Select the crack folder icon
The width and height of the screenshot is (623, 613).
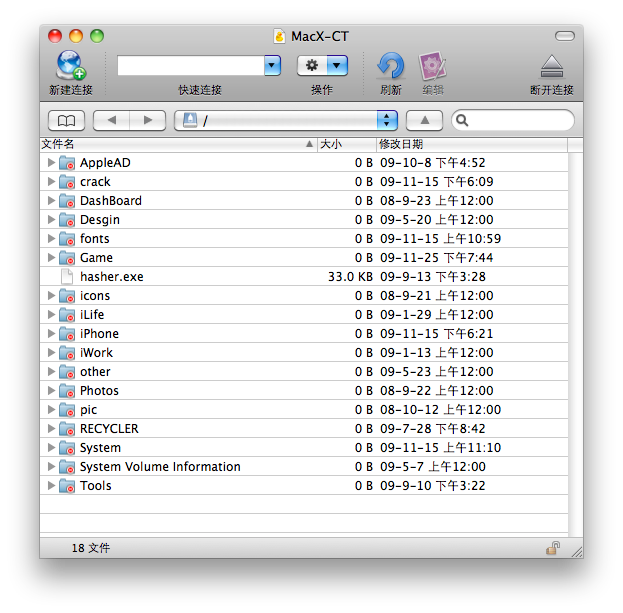67,182
